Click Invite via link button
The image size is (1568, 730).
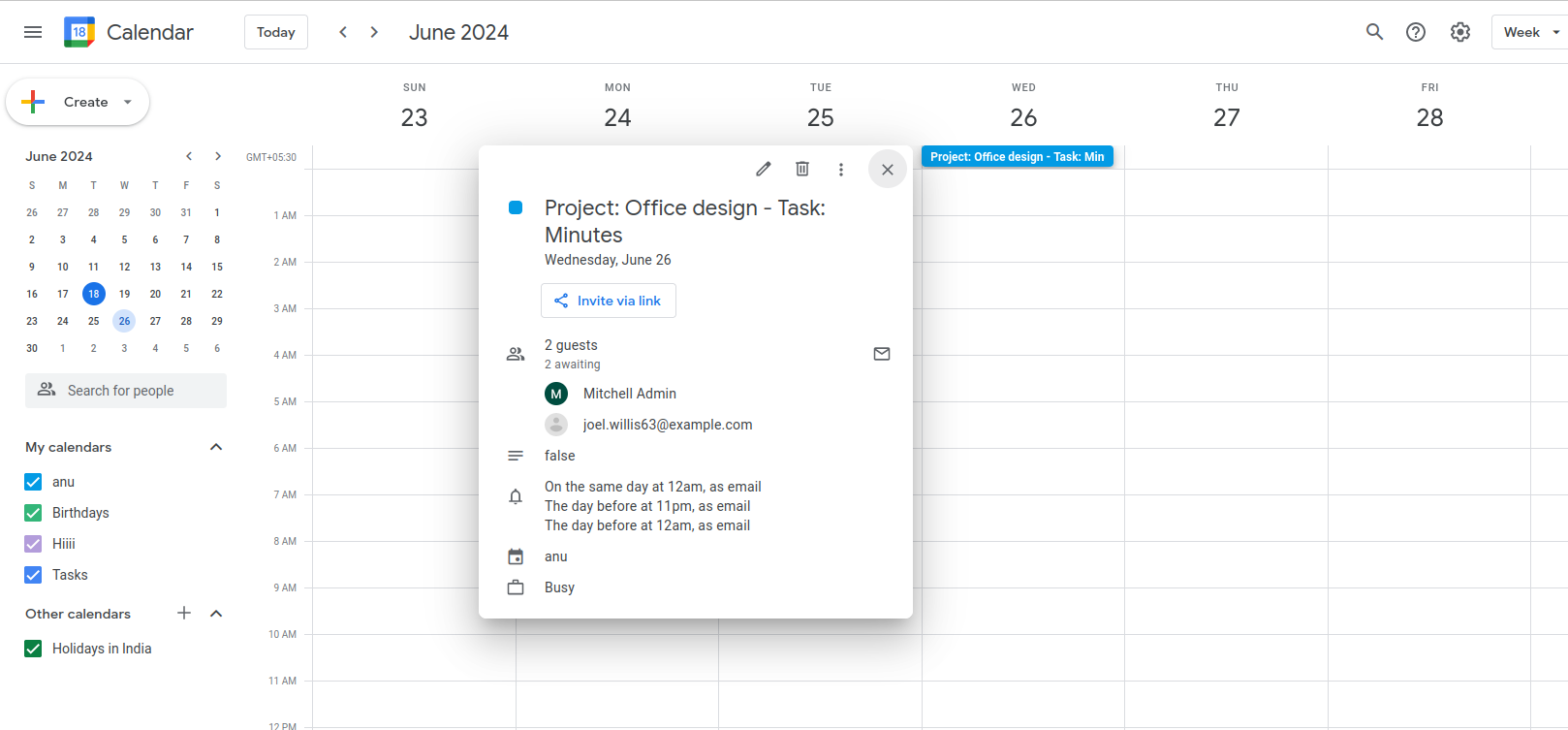(x=609, y=301)
